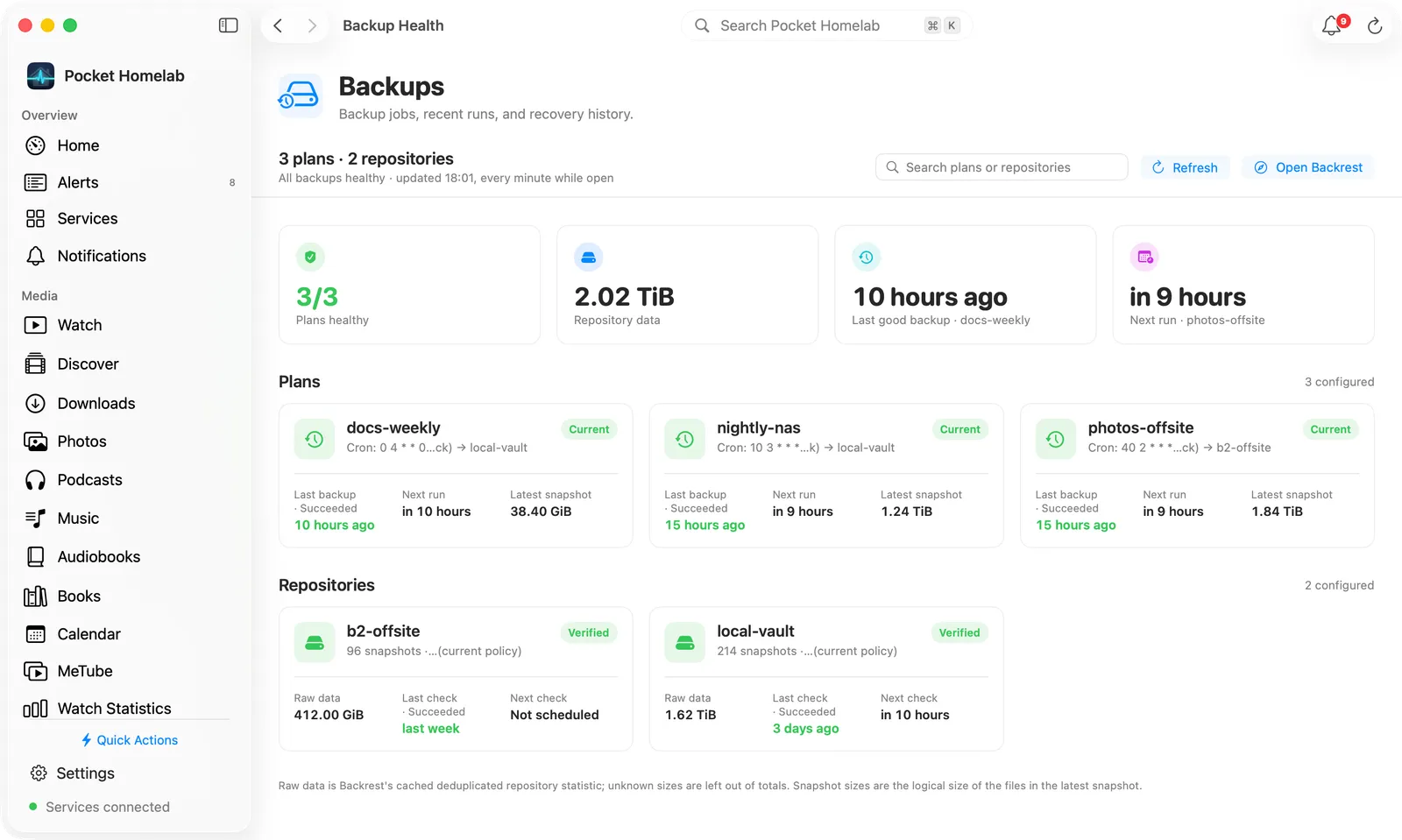Click the MeTube video icon

coord(35,671)
